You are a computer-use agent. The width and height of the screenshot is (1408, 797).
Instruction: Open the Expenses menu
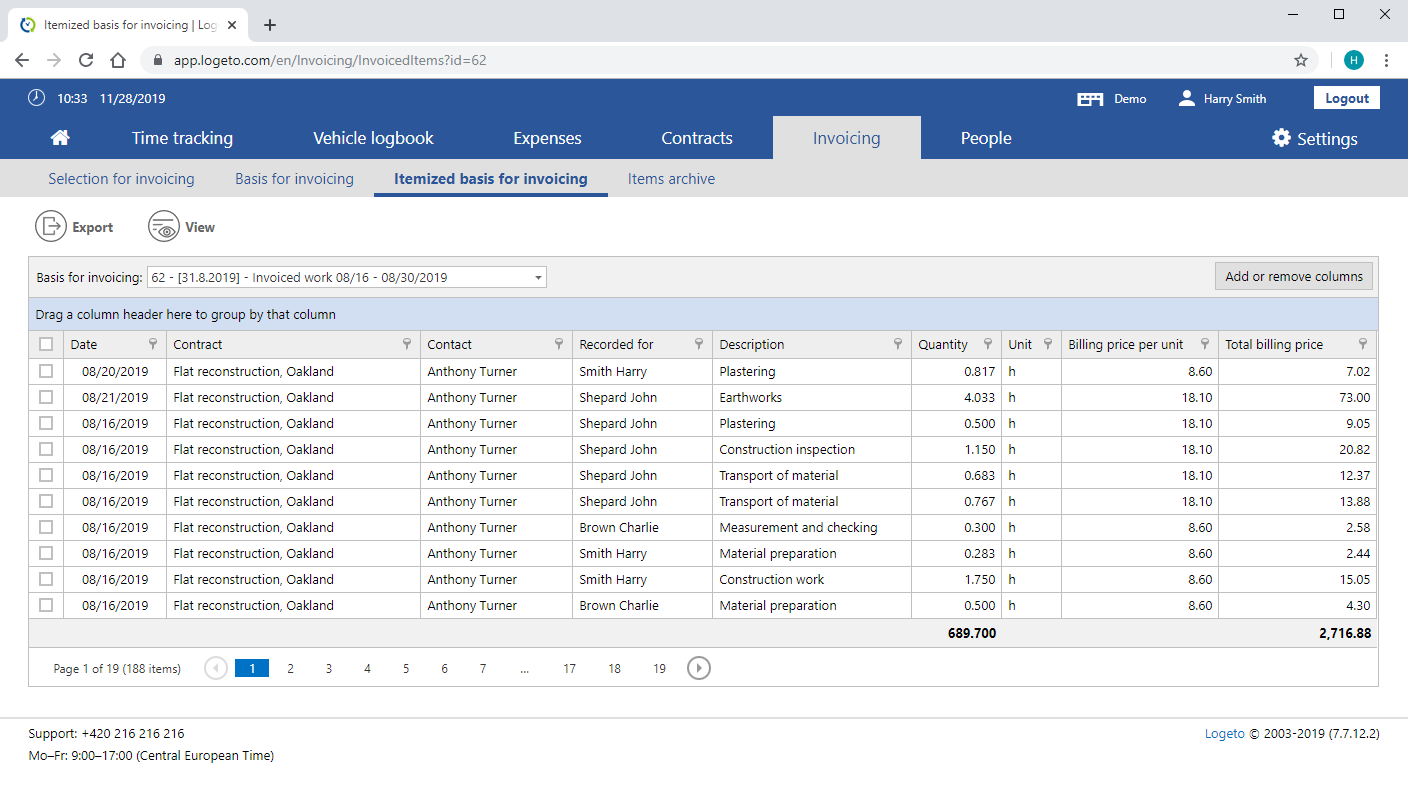click(547, 138)
